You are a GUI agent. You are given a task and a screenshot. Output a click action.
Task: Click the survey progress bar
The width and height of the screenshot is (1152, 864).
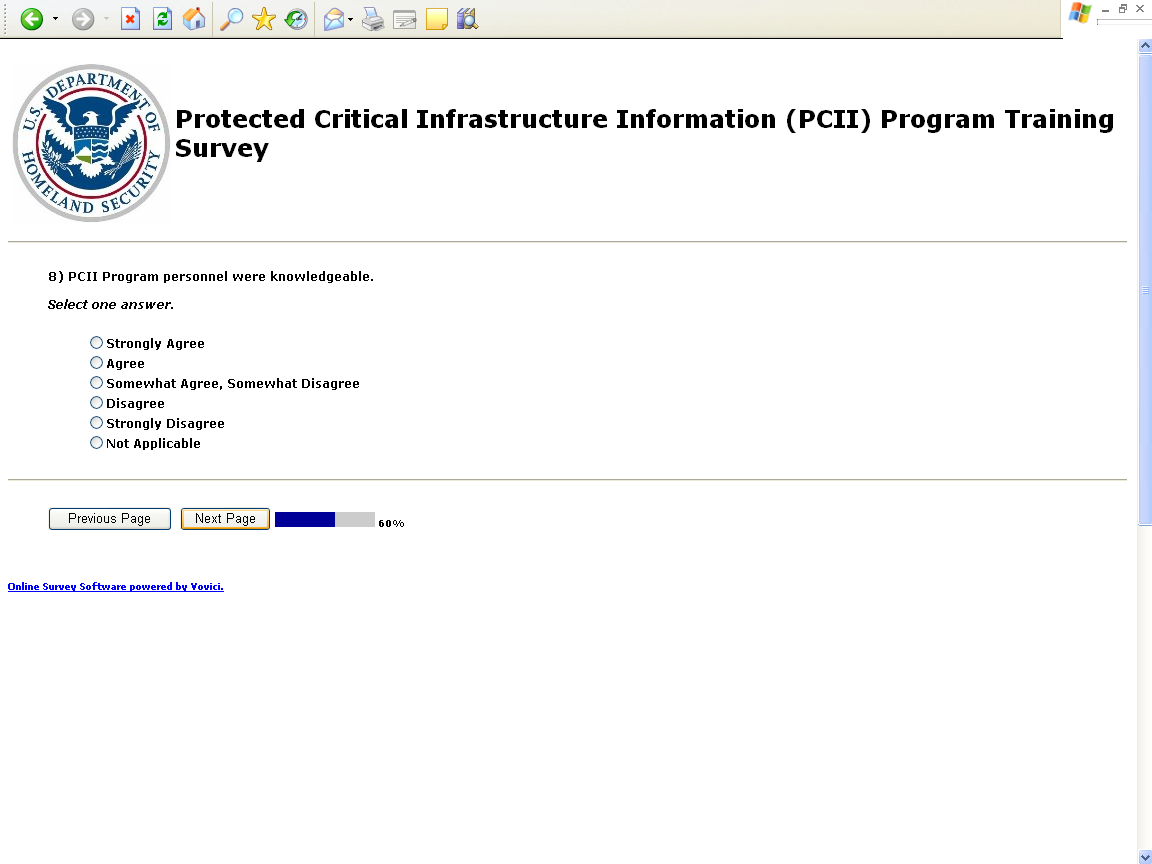[x=325, y=519]
